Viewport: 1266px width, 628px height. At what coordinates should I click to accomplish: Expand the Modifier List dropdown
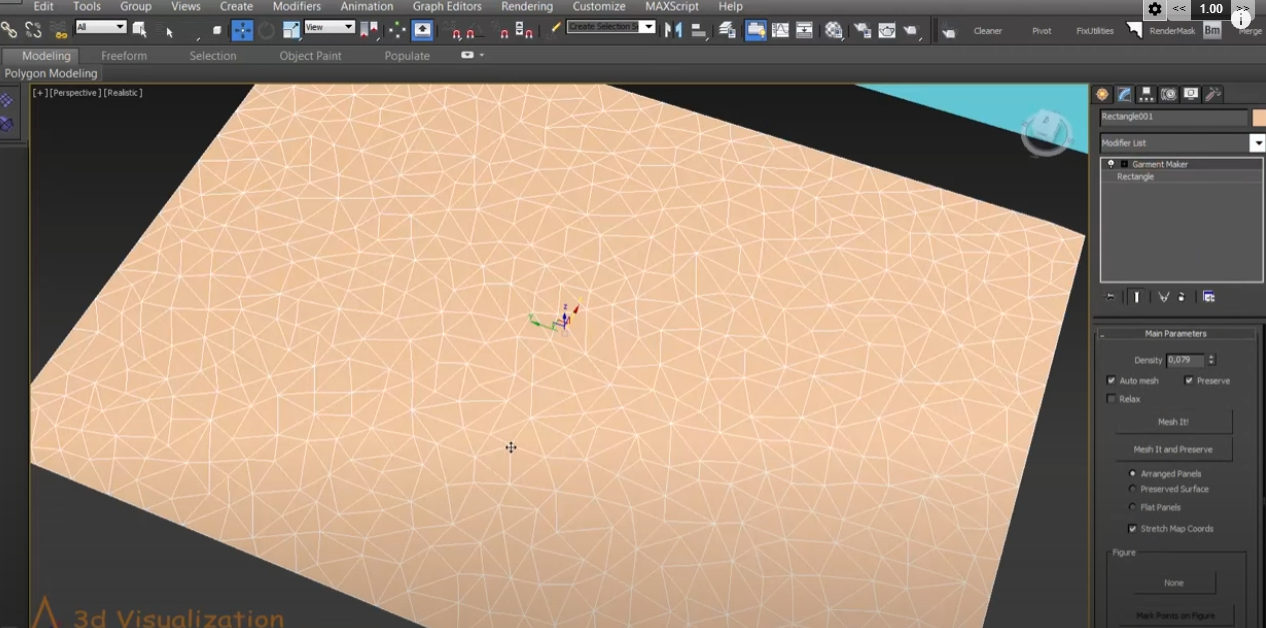[1257, 143]
